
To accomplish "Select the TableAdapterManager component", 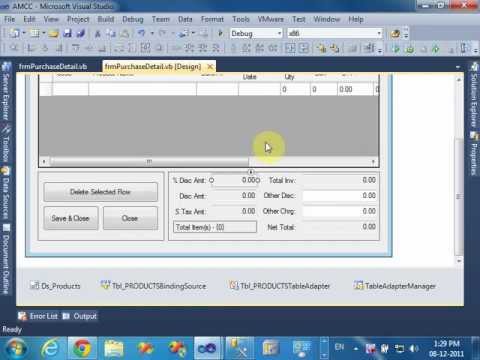I will pyautogui.click(x=395, y=286).
